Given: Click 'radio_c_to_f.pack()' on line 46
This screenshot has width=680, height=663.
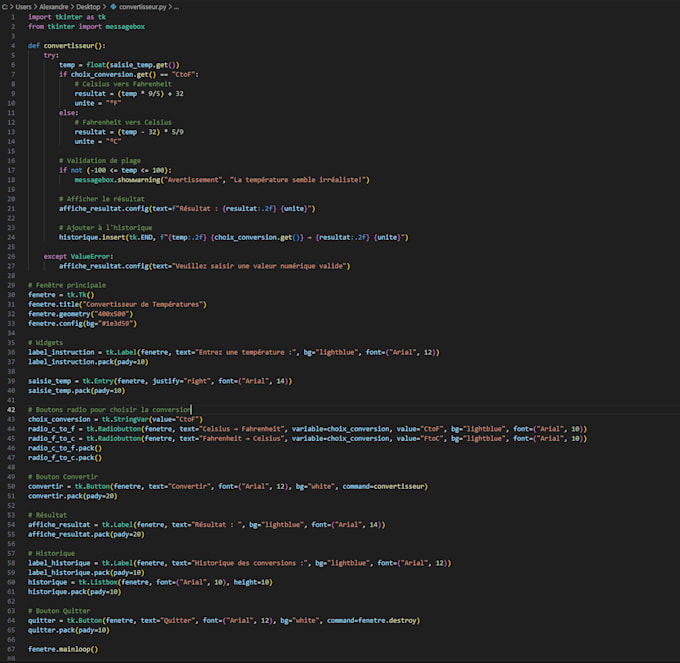Looking at the screenshot, I should (x=65, y=448).
